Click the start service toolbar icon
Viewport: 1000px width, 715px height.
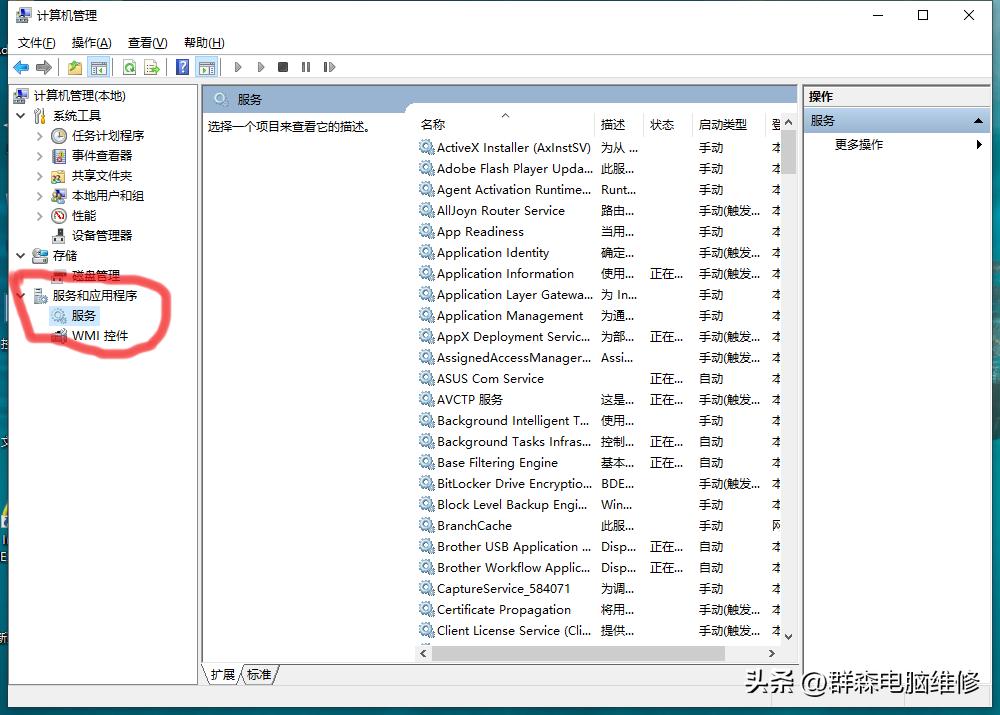[x=238, y=67]
